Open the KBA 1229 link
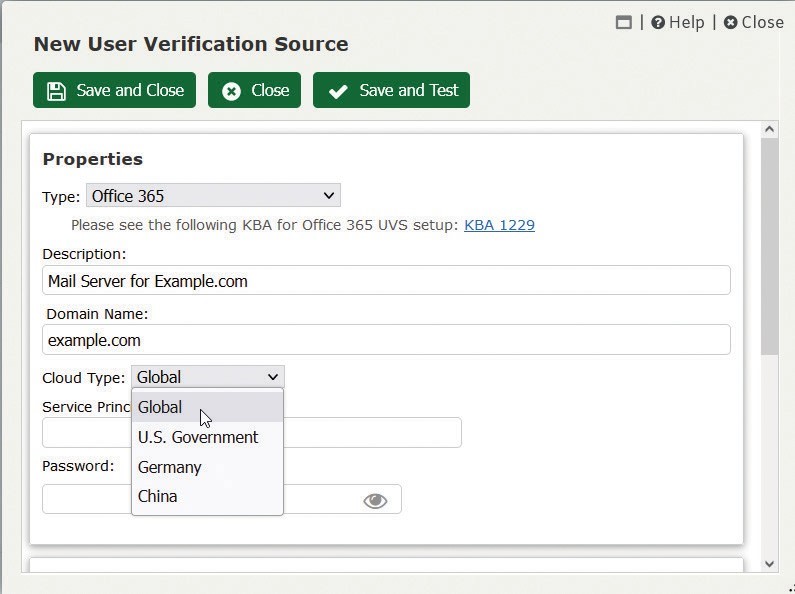The width and height of the screenshot is (795, 594). point(499,225)
